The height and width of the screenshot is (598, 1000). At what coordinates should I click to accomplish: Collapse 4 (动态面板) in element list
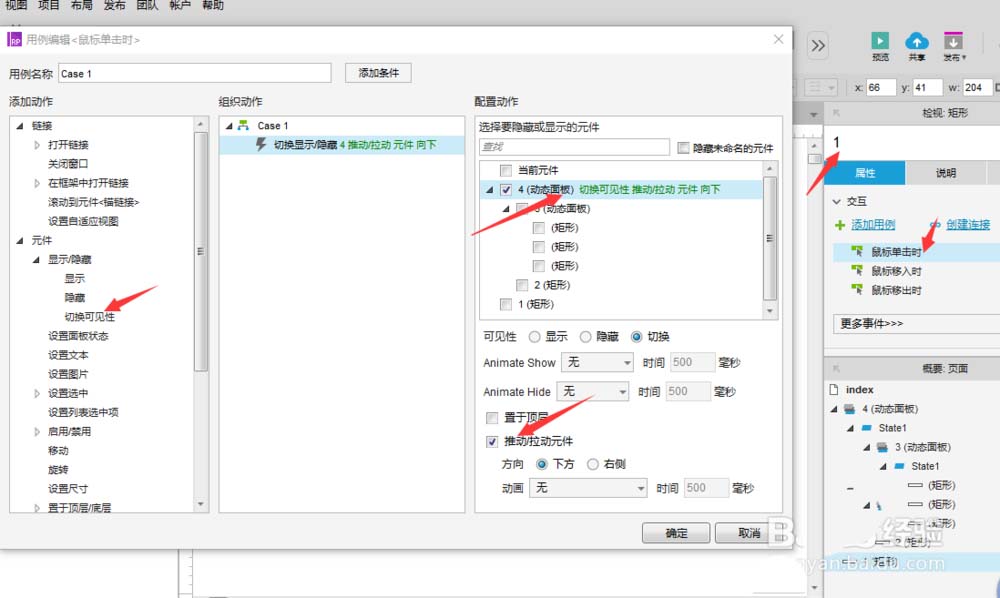490,189
